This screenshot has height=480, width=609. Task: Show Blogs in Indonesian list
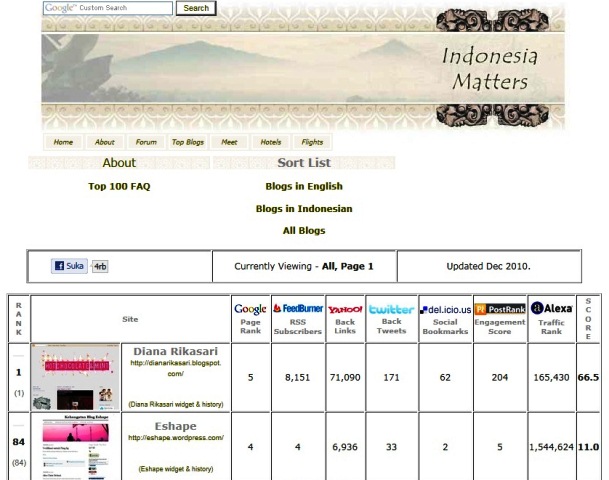click(304, 209)
